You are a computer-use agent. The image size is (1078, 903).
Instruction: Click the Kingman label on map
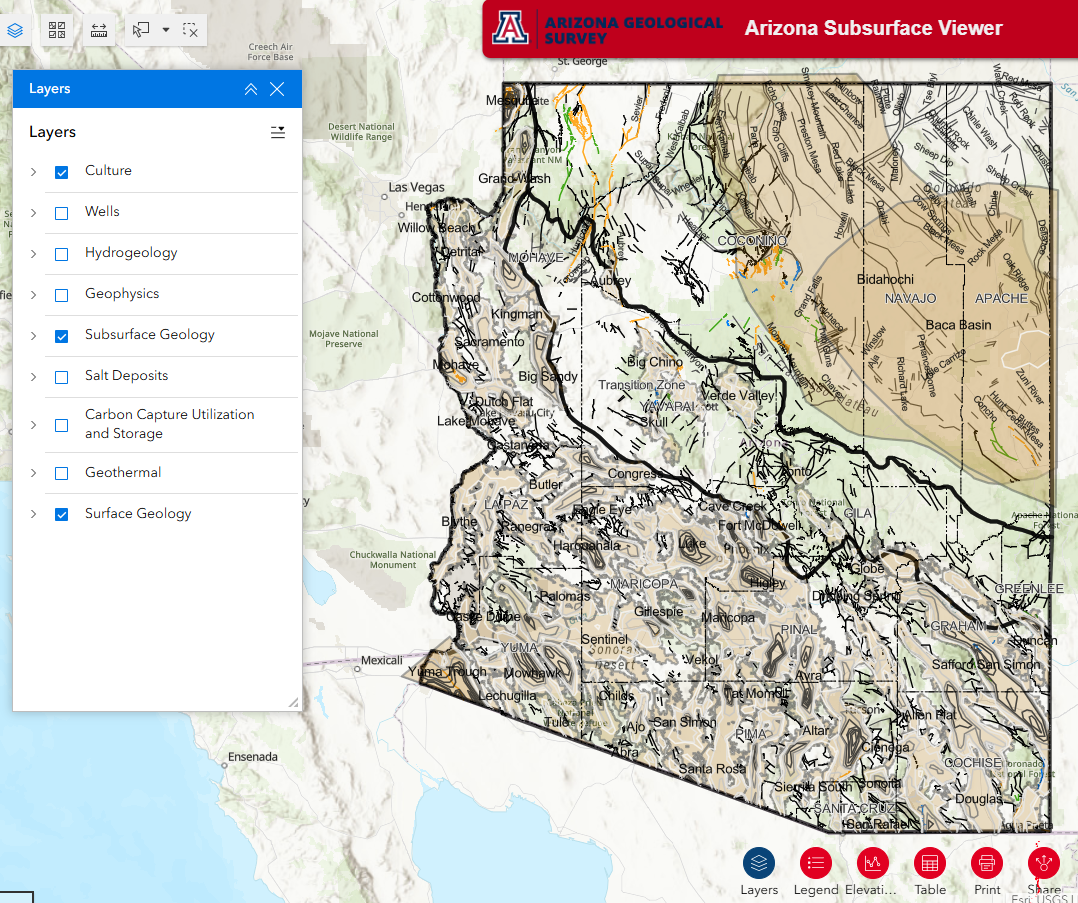516,314
